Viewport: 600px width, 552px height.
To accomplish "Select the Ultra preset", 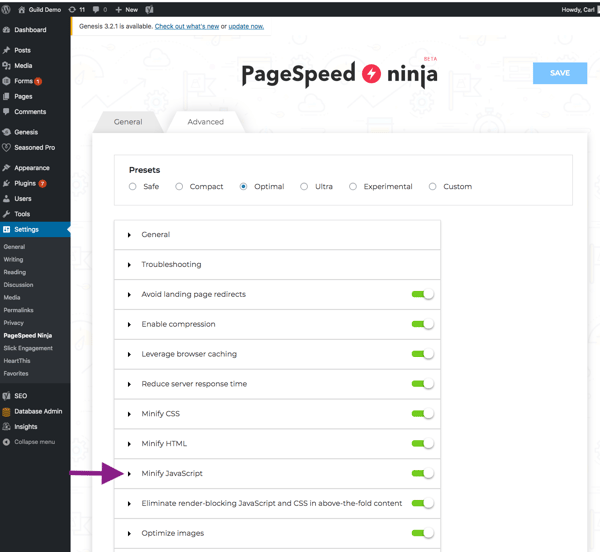I will (304, 187).
